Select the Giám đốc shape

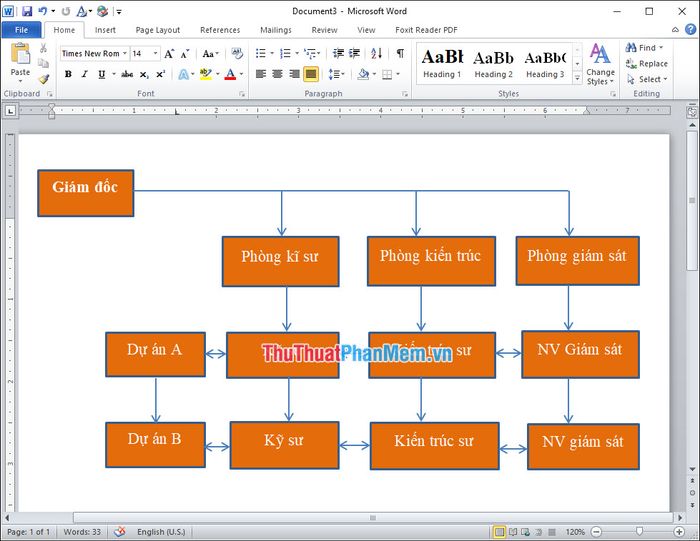pyautogui.click(x=85, y=193)
